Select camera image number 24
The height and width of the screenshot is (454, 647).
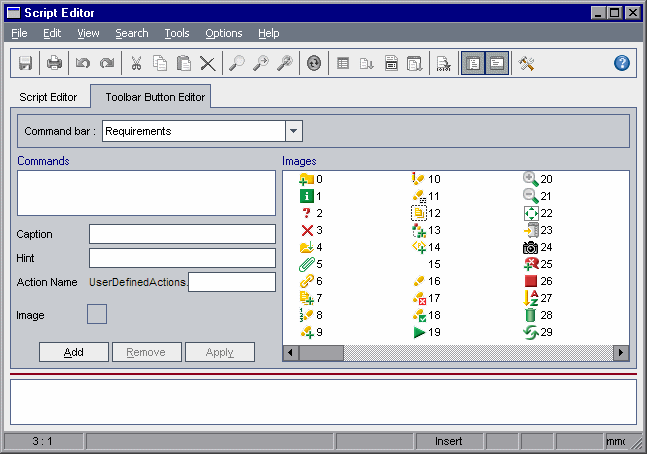click(x=531, y=247)
